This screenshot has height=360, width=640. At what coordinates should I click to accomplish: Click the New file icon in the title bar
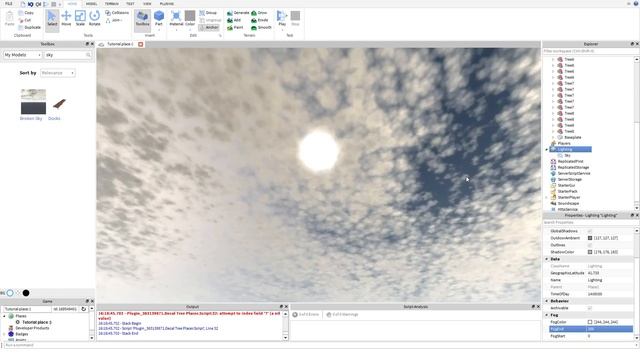[23, 4]
